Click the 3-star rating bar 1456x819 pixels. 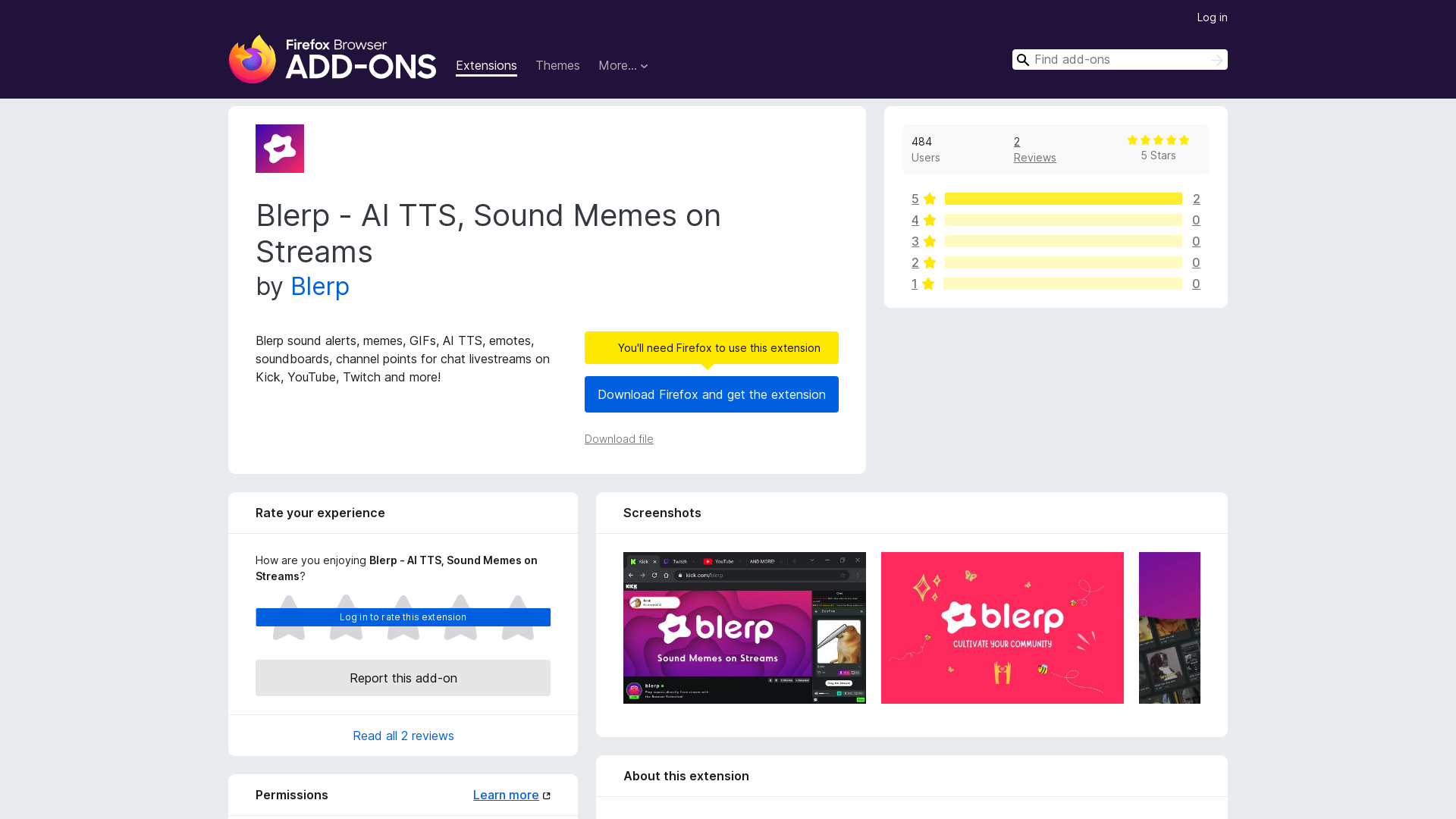pos(1063,241)
